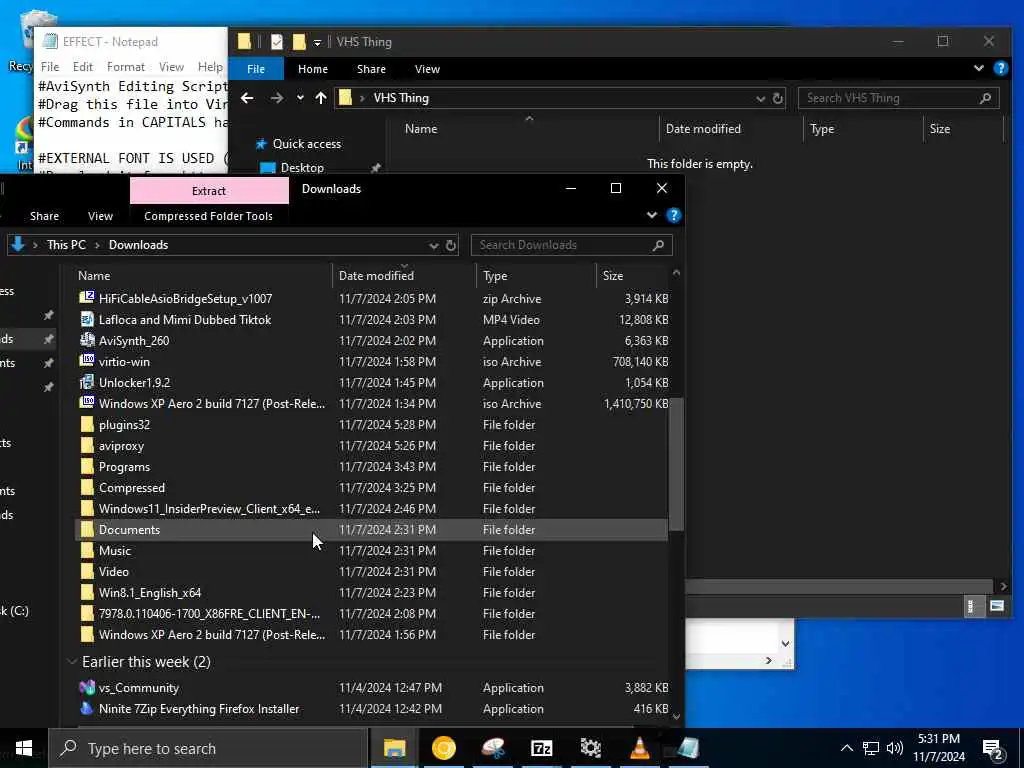Collapse the Earlier this week group

[72, 662]
